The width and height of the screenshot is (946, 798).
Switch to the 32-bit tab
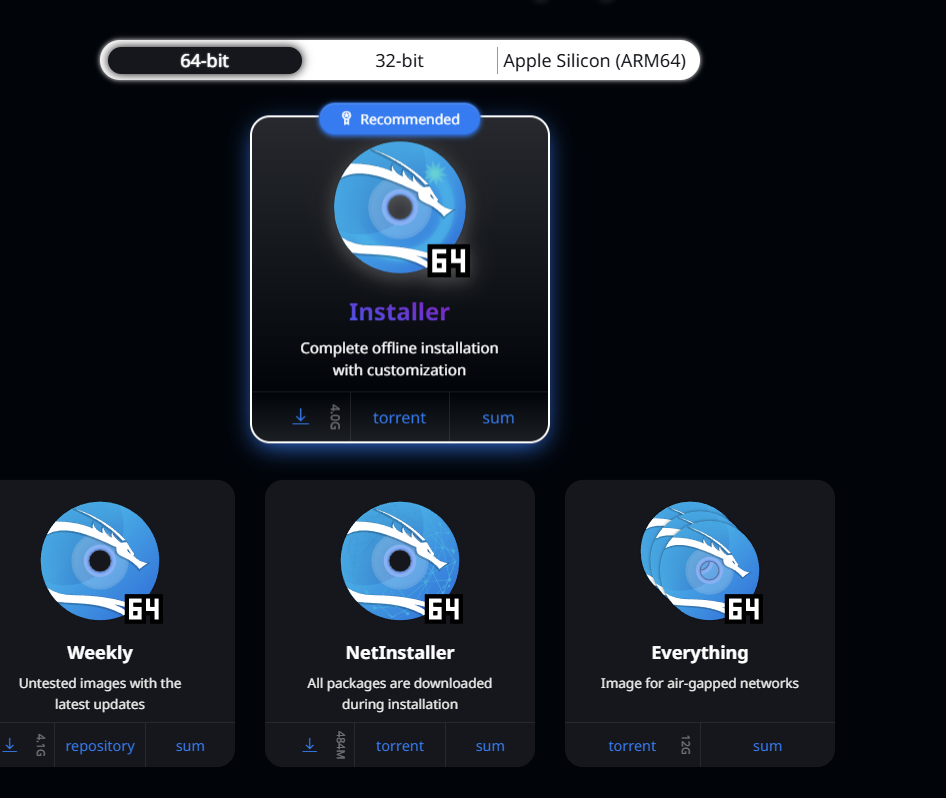tap(399, 60)
